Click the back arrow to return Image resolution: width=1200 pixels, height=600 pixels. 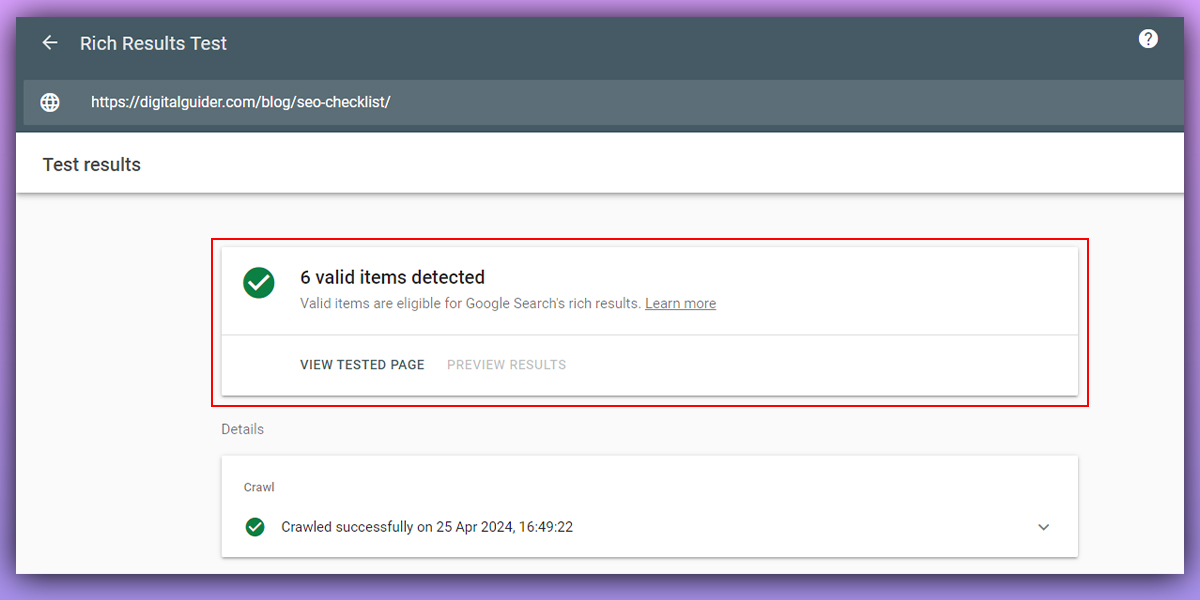point(49,42)
